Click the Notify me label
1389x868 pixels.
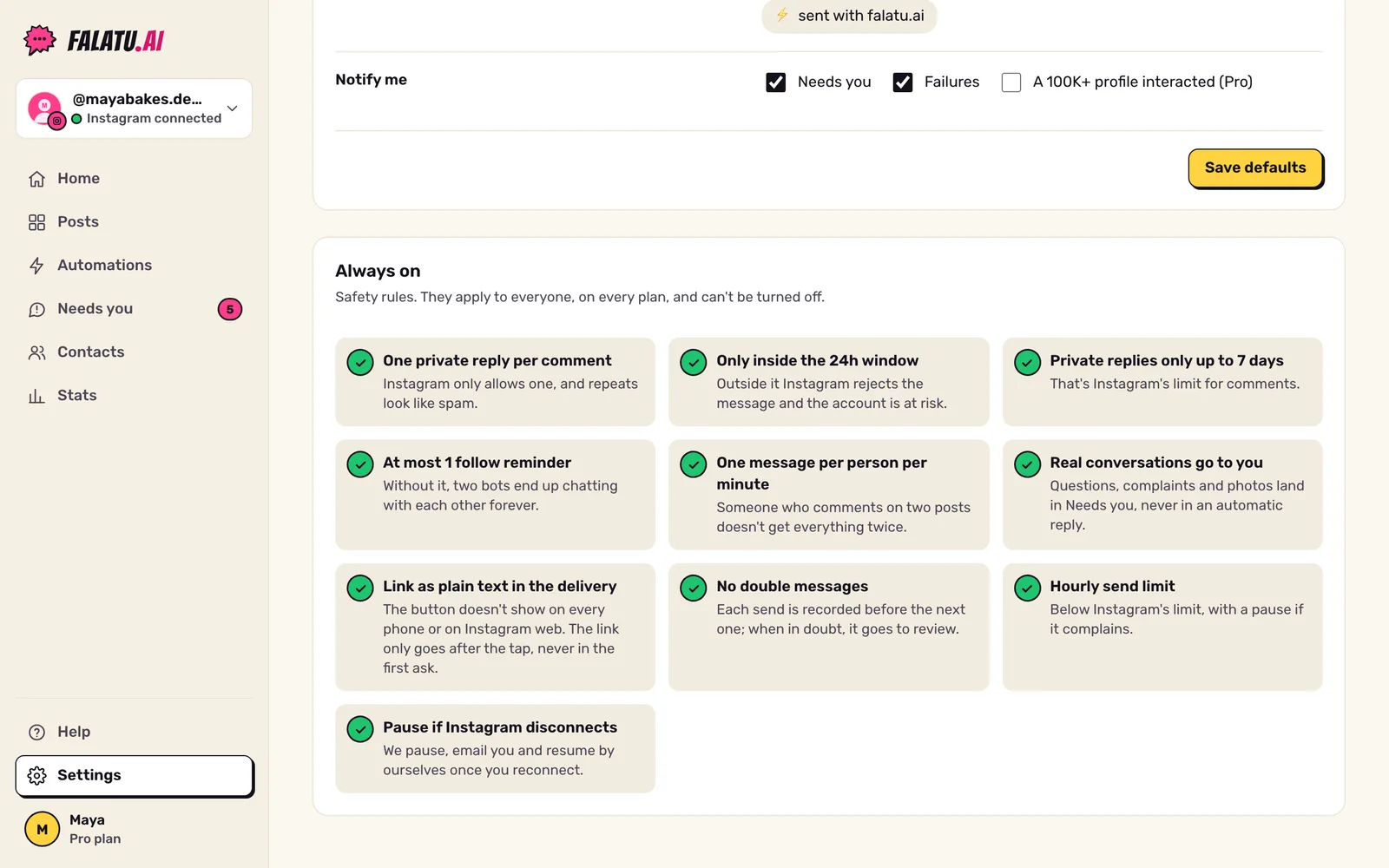tap(371, 79)
